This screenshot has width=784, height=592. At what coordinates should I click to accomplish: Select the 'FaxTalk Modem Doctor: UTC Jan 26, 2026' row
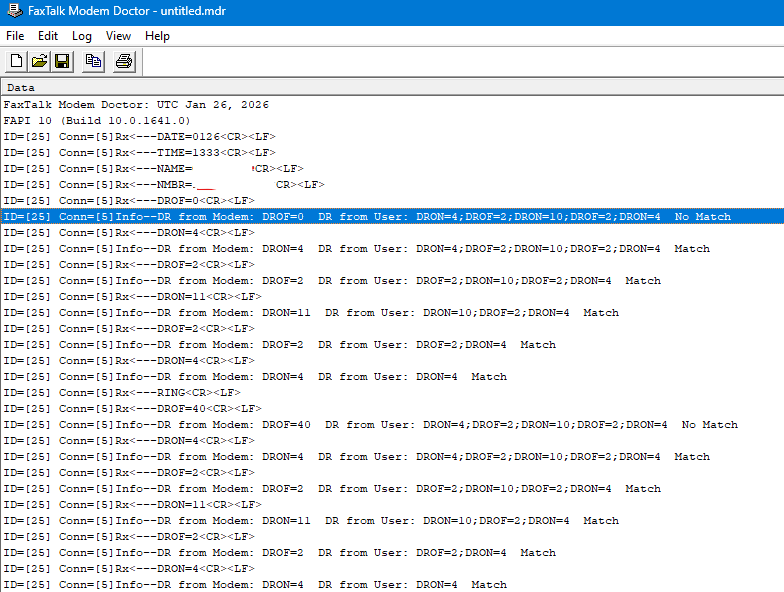[392, 104]
